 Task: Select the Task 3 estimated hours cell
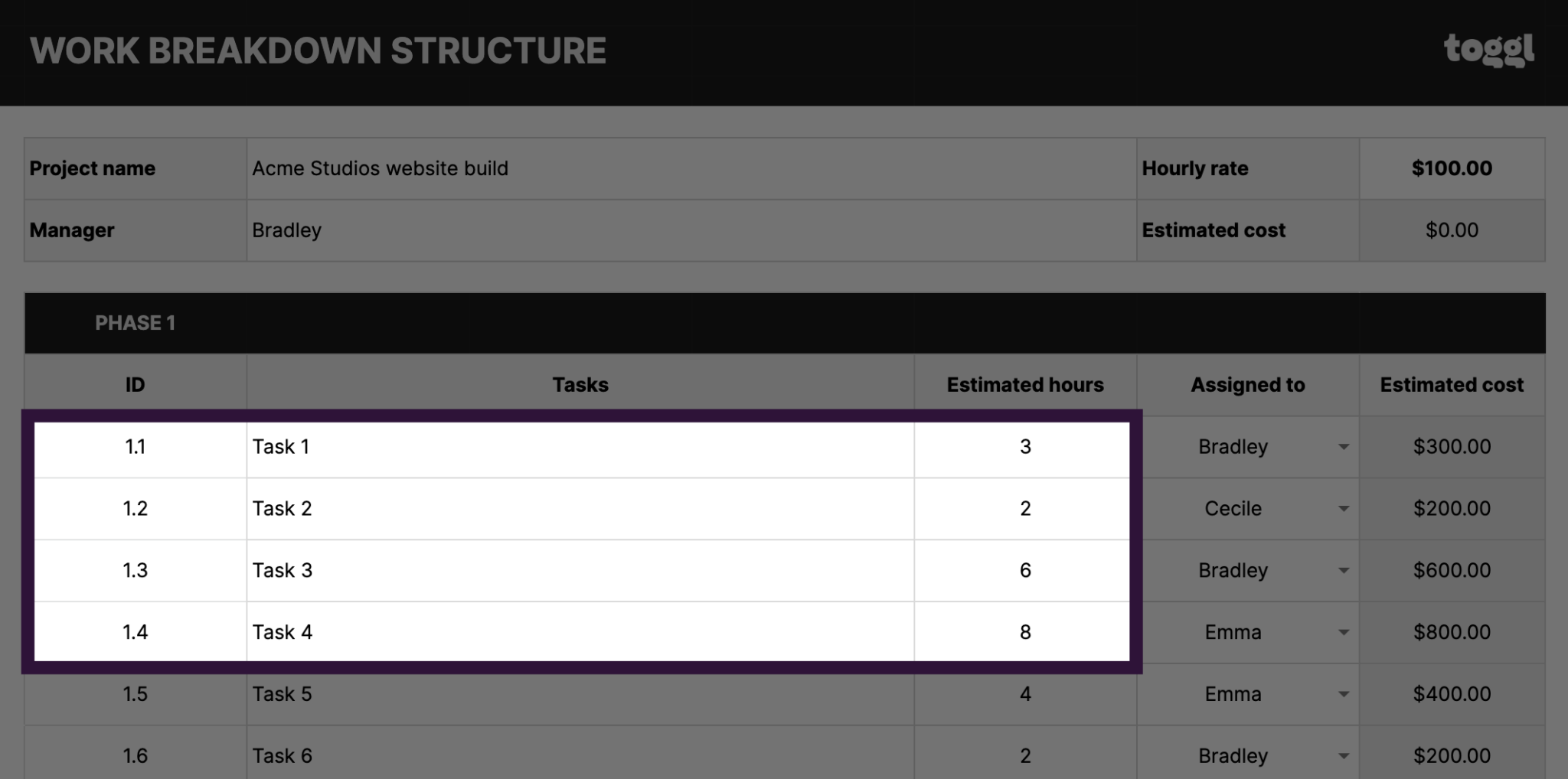[x=1024, y=571]
